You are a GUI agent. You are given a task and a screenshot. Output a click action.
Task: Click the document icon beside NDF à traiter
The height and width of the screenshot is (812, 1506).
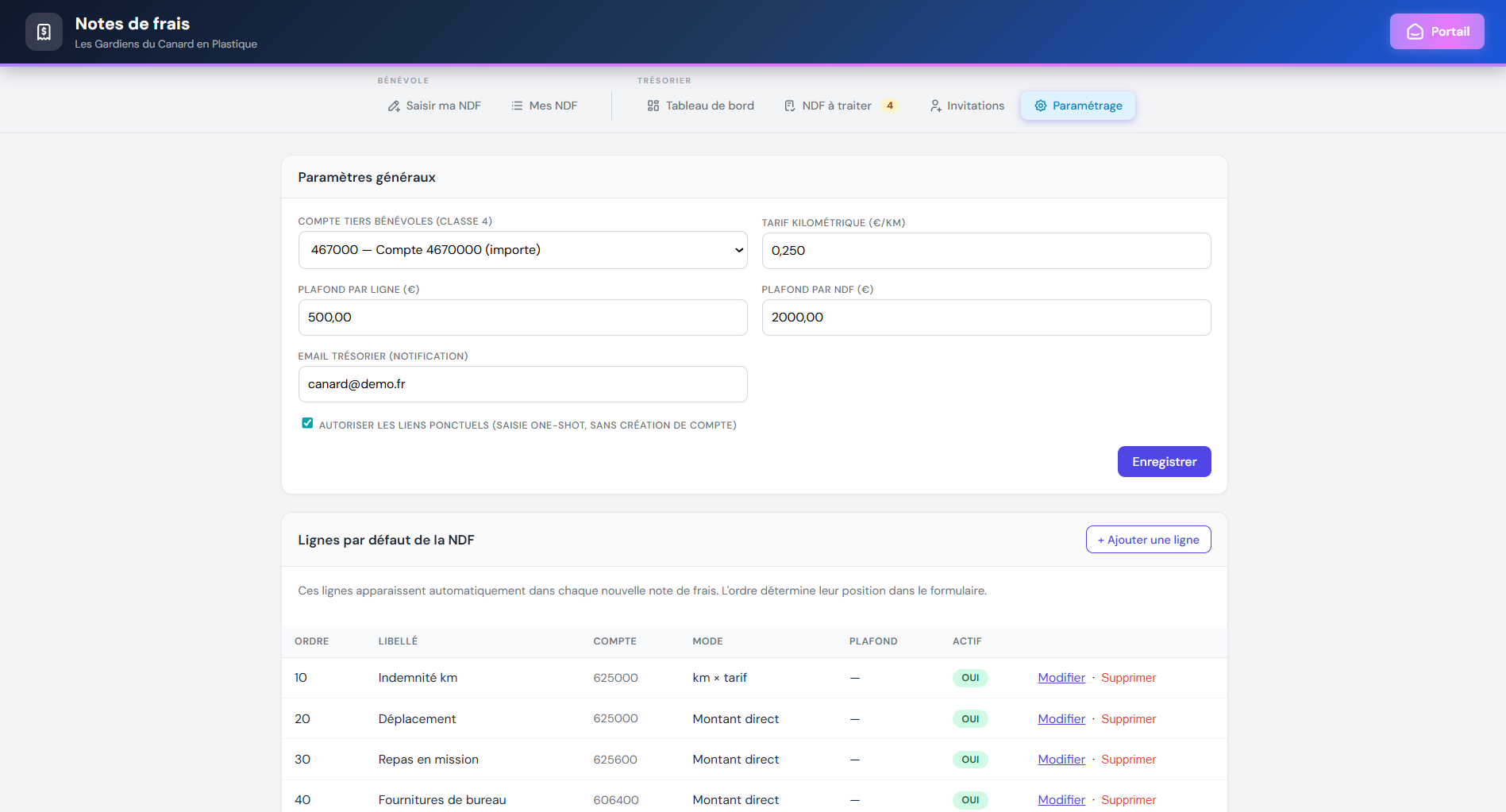pyautogui.click(x=790, y=106)
